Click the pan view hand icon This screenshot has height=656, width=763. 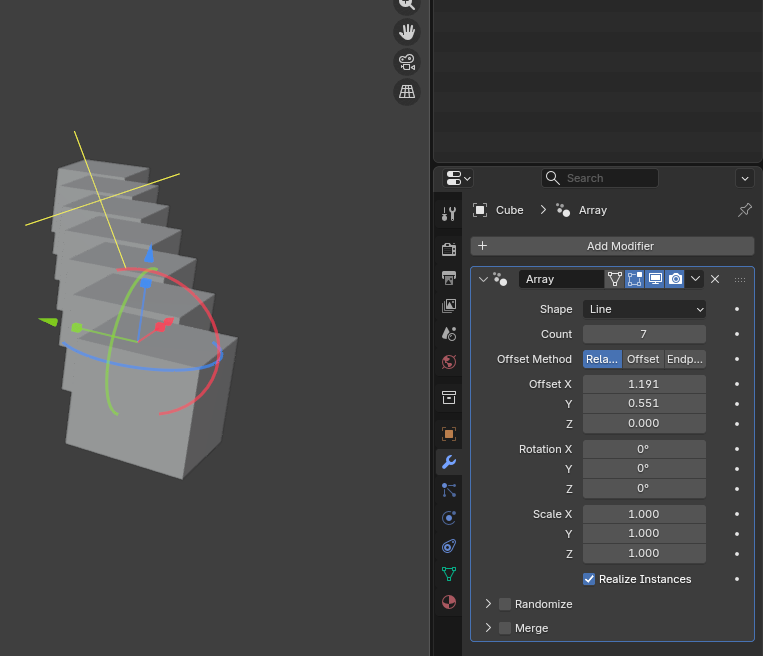point(407,32)
